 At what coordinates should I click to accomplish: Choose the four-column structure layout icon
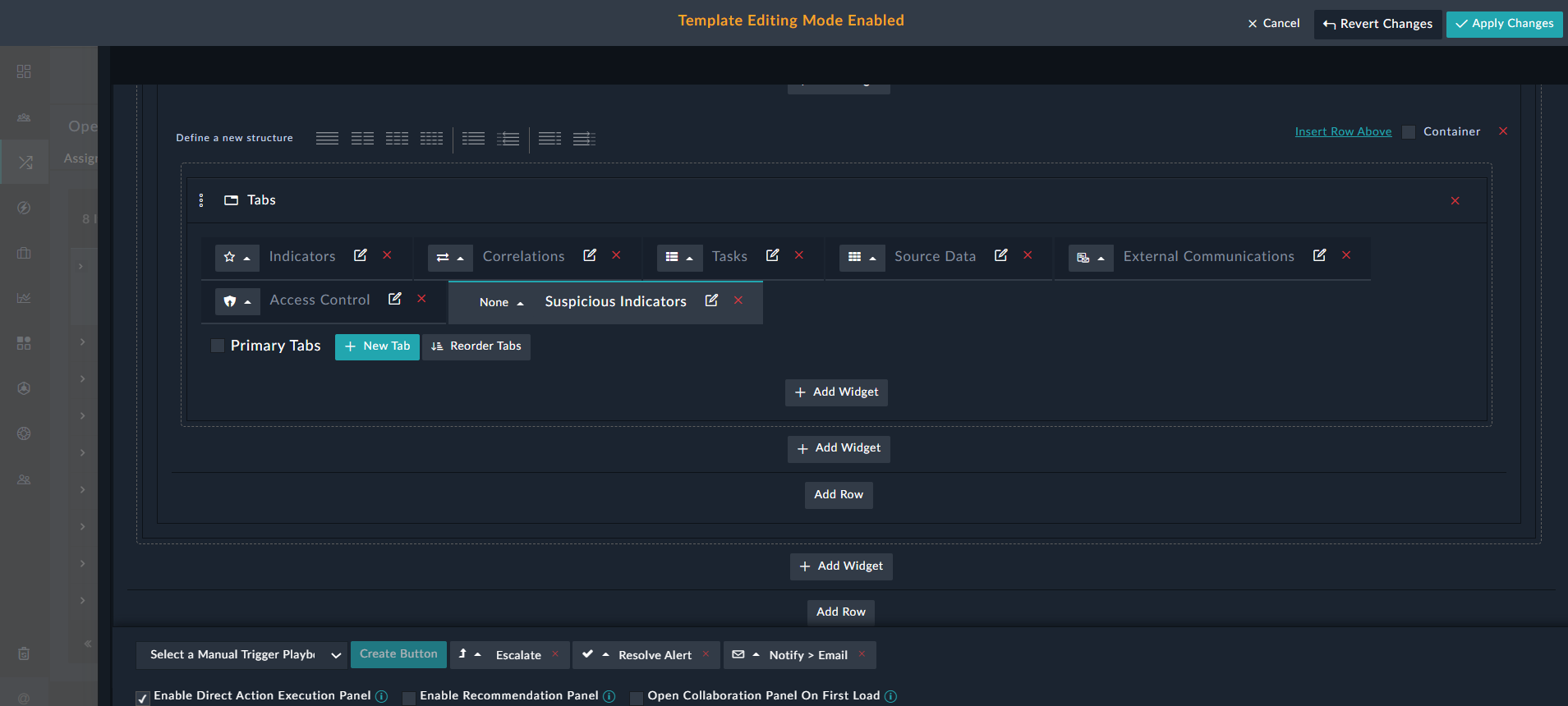click(x=431, y=138)
